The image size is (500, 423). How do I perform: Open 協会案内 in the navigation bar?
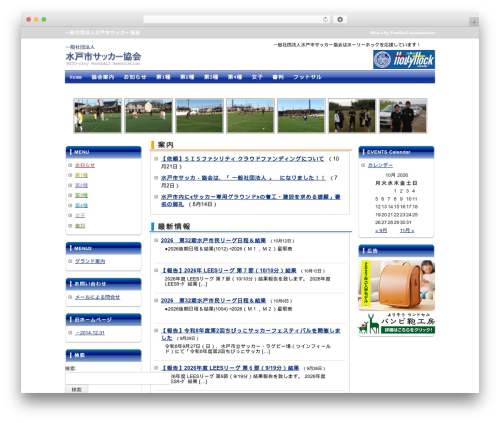click(103, 77)
